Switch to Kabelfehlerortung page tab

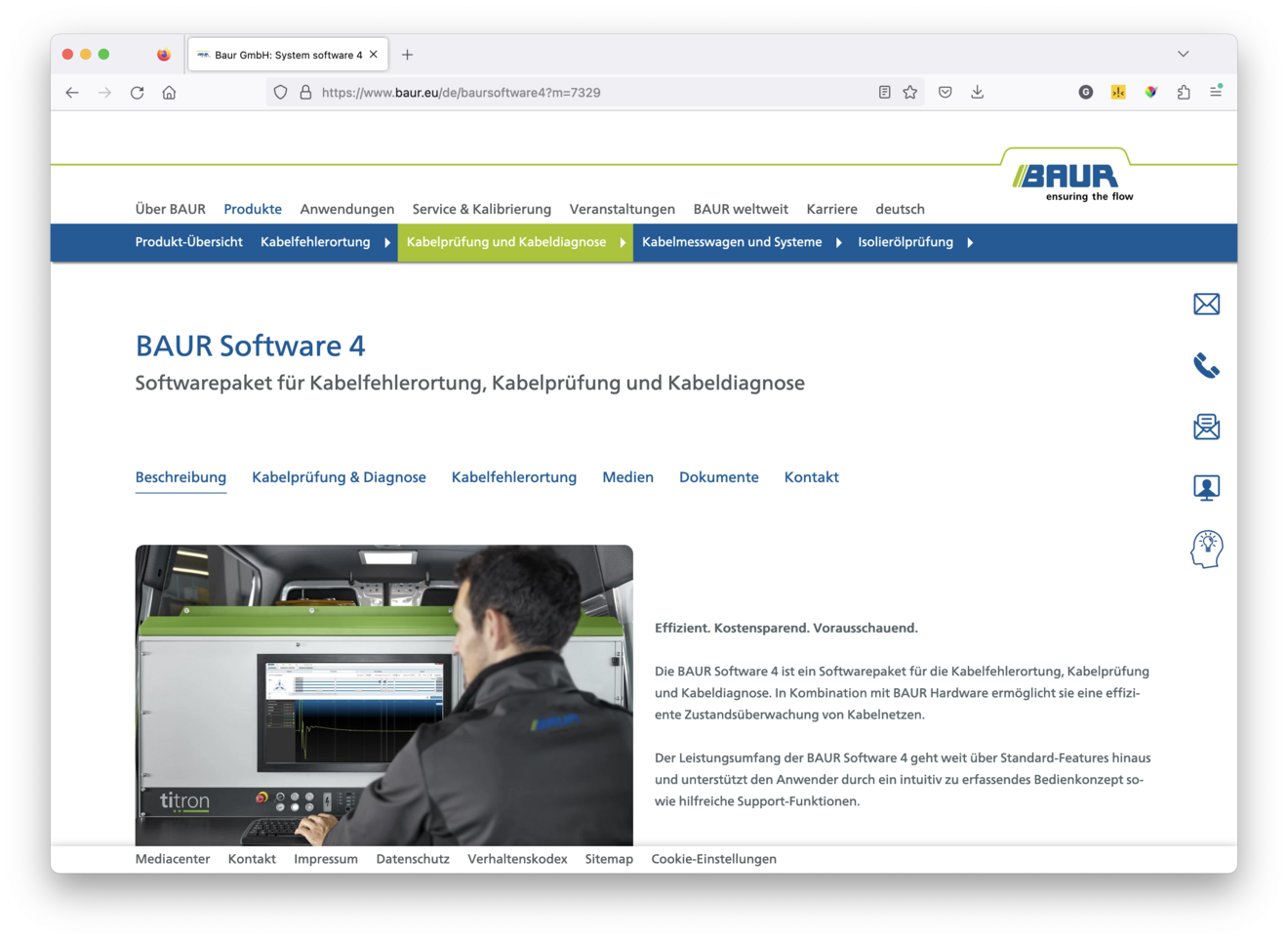click(x=514, y=477)
